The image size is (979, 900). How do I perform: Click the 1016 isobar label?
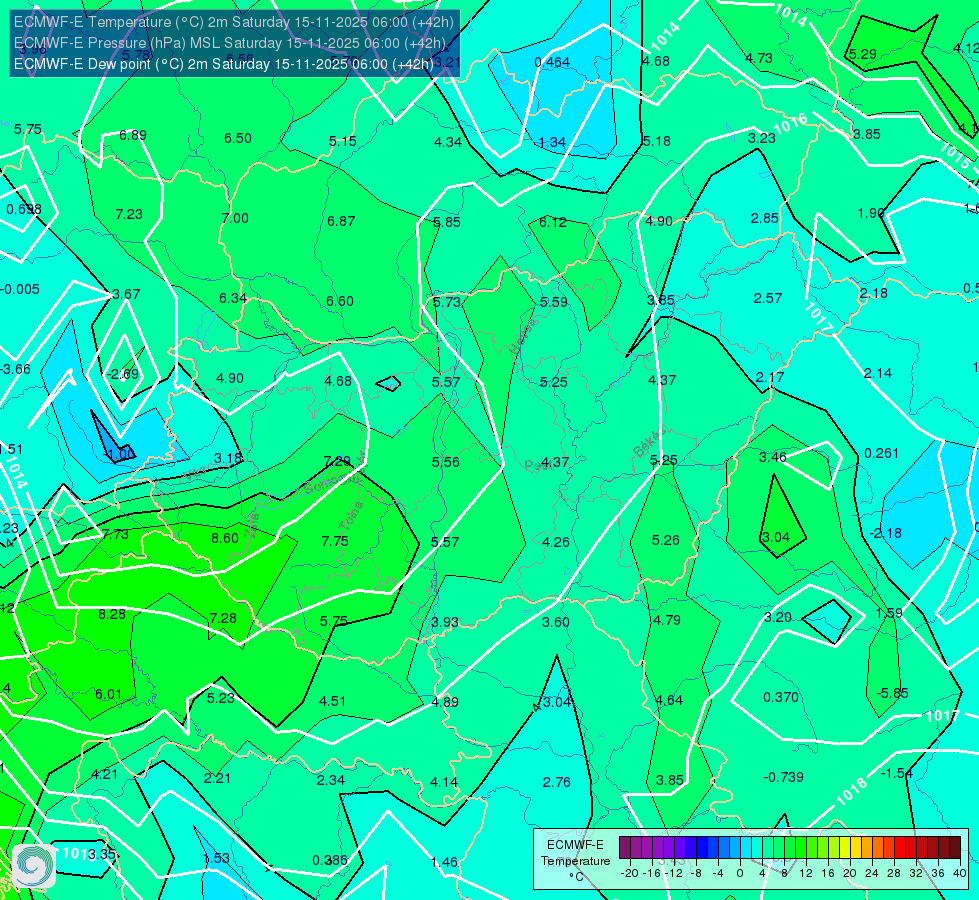(x=791, y=124)
